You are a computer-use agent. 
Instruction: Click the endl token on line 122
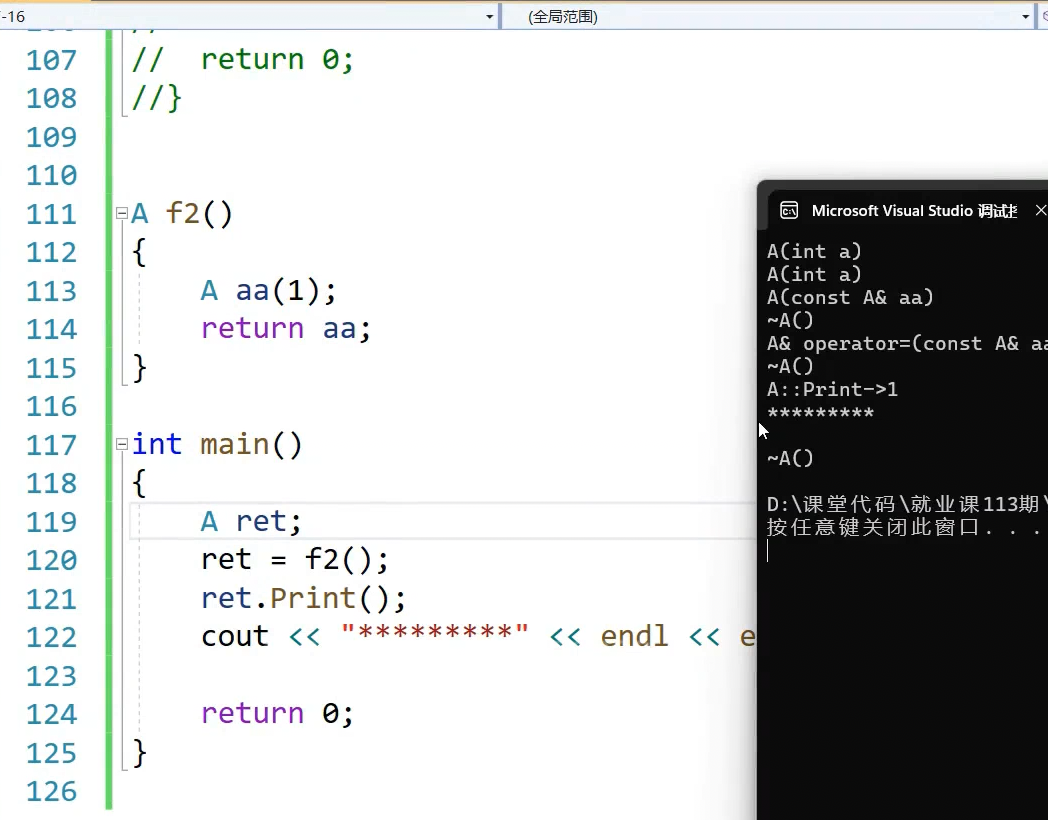pos(634,636)
